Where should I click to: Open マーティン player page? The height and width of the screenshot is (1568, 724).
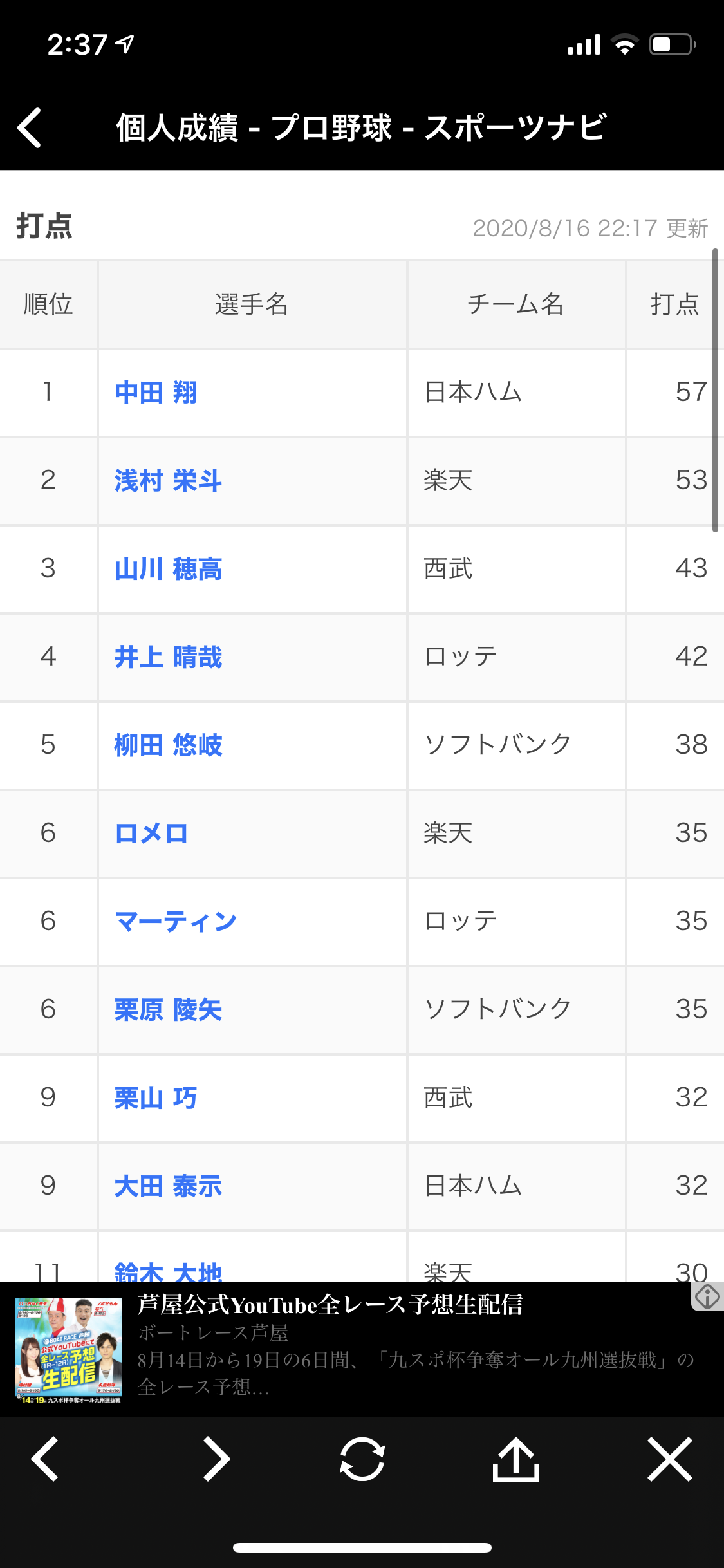tap(176, 922)
